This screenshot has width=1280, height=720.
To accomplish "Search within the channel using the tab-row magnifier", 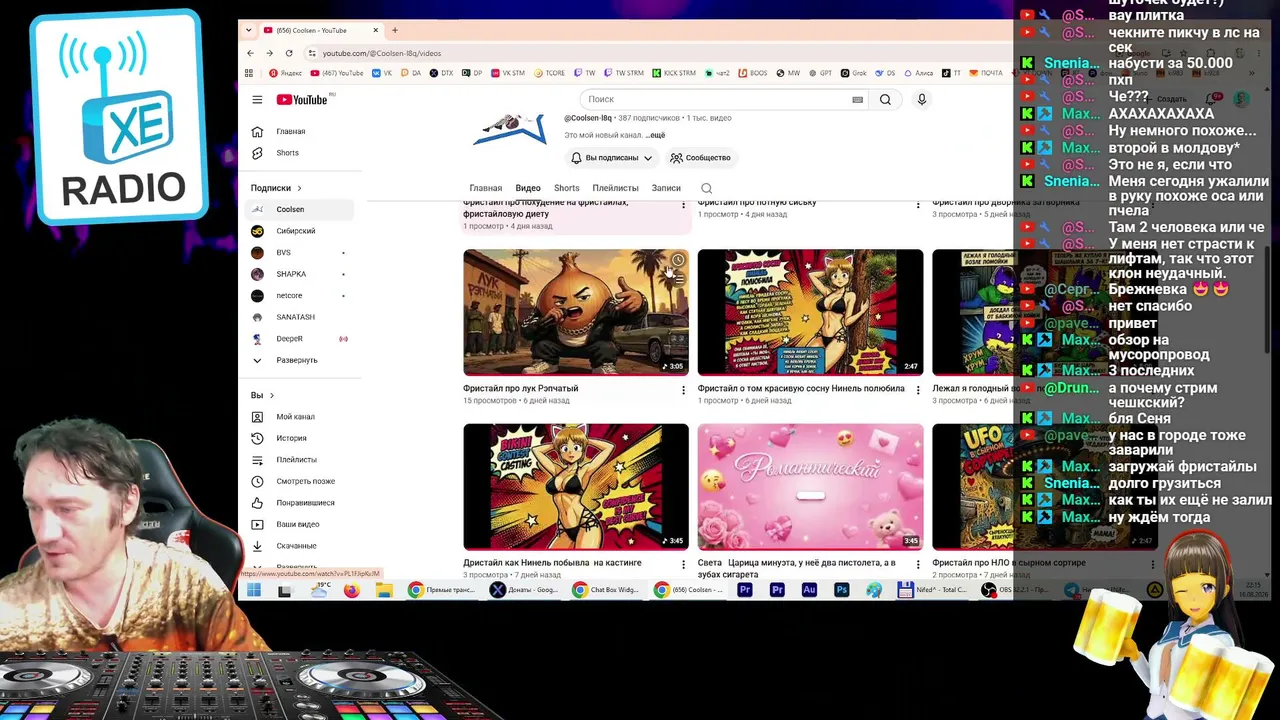I will click(x=707, y=188).
